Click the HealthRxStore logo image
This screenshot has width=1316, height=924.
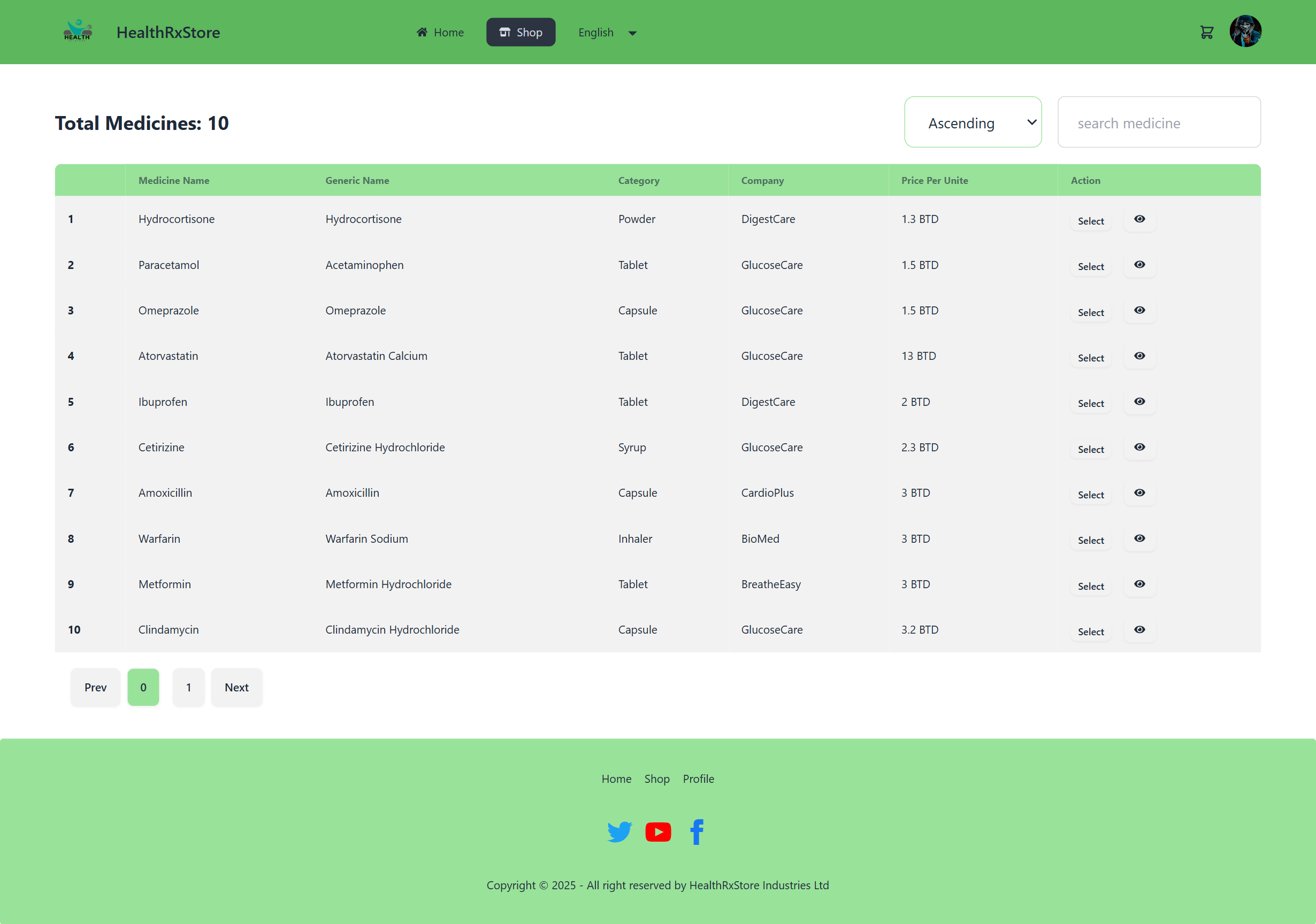click(78, 32)
